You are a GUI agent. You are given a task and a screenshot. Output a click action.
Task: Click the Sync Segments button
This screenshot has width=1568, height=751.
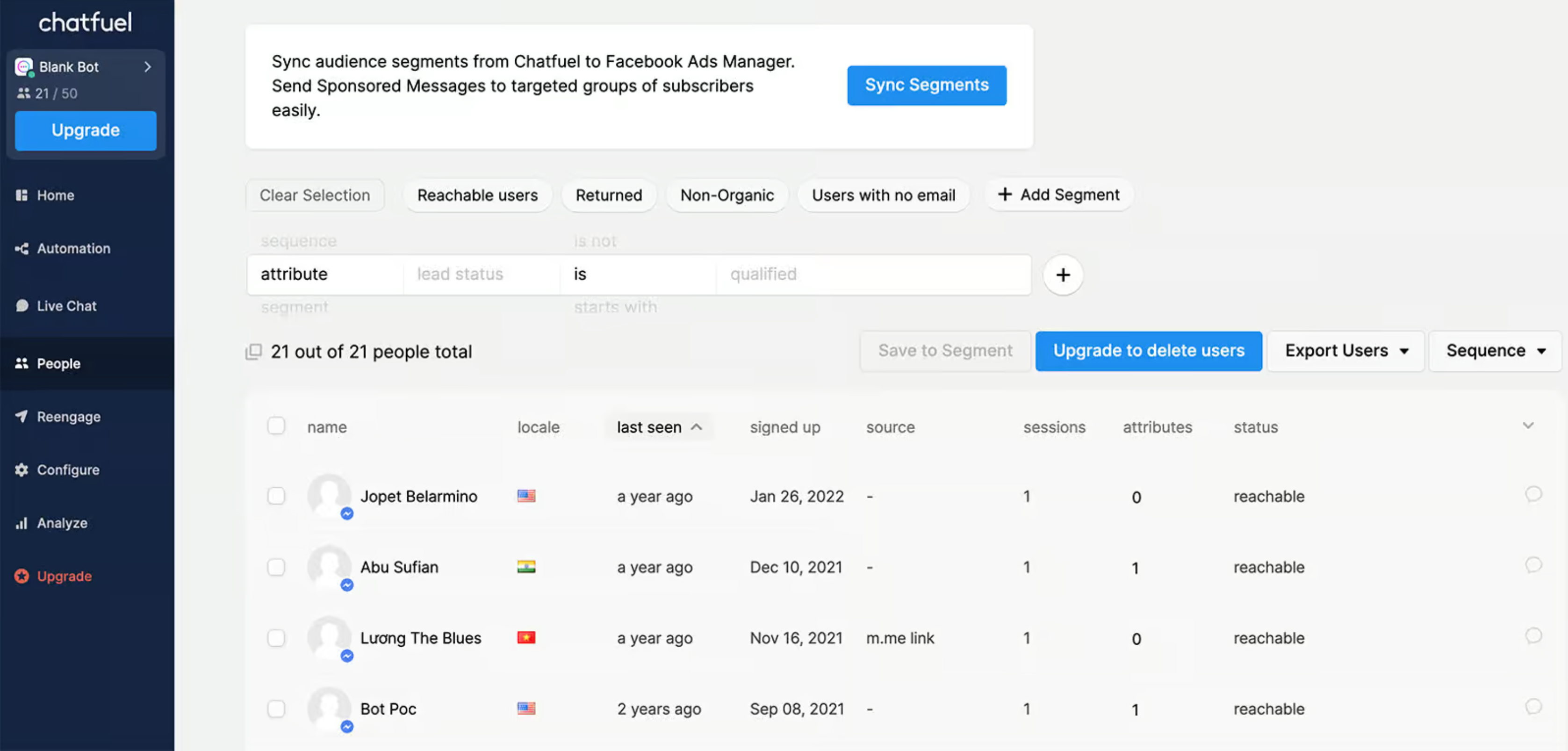927,85
